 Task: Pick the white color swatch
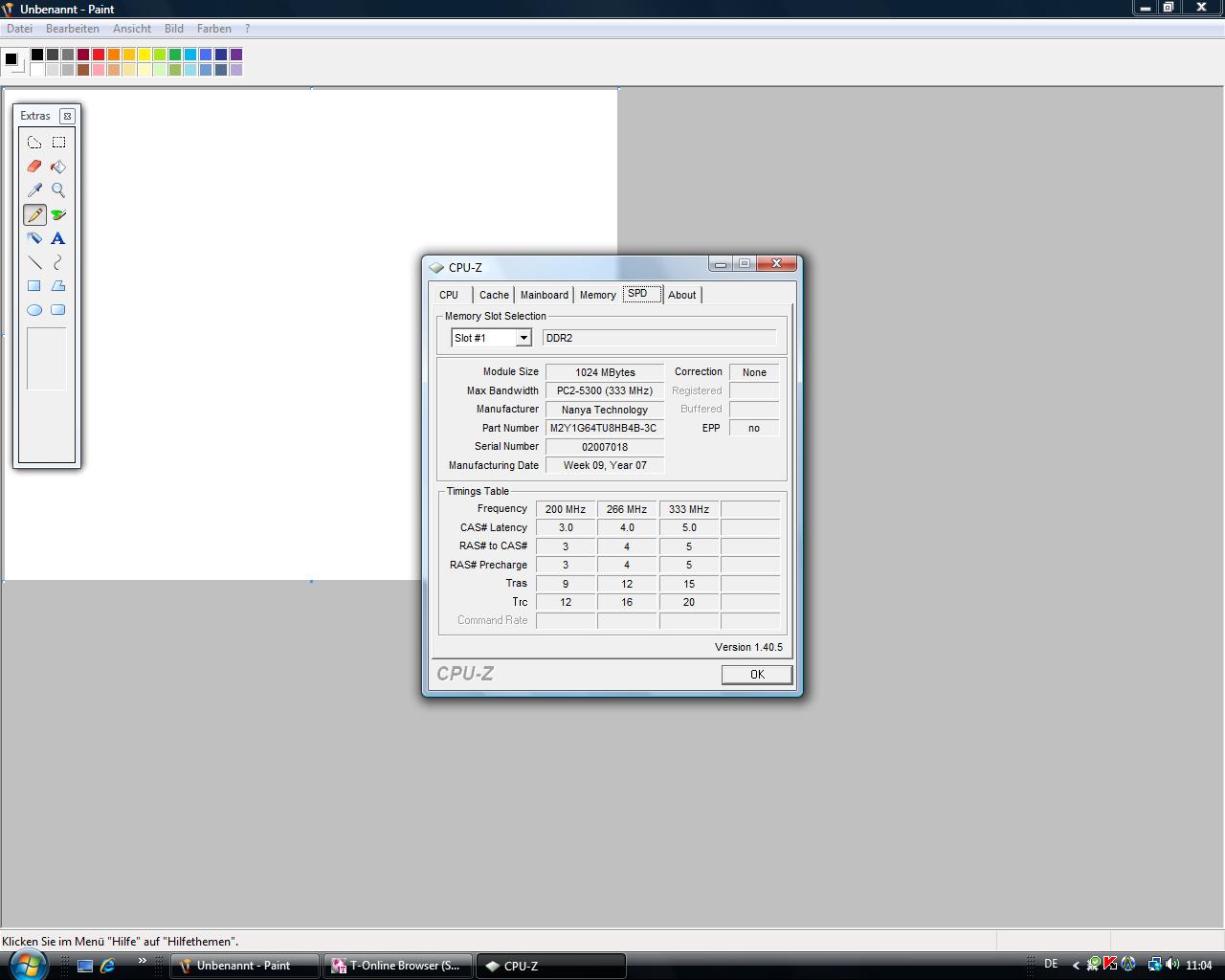(x=37, y=70)
